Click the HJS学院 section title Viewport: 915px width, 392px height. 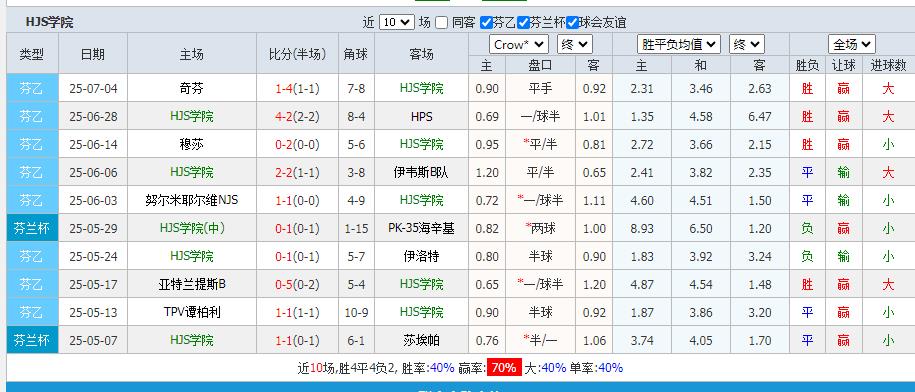[x=50, y=23]
